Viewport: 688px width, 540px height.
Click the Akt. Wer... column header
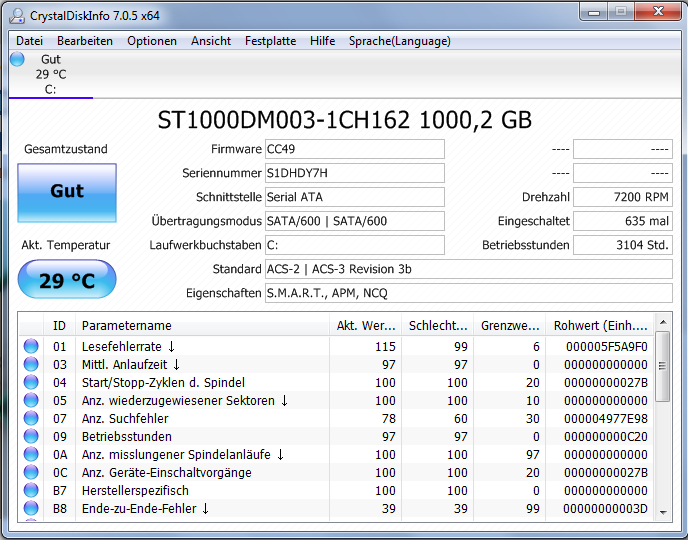pos(366,325)
